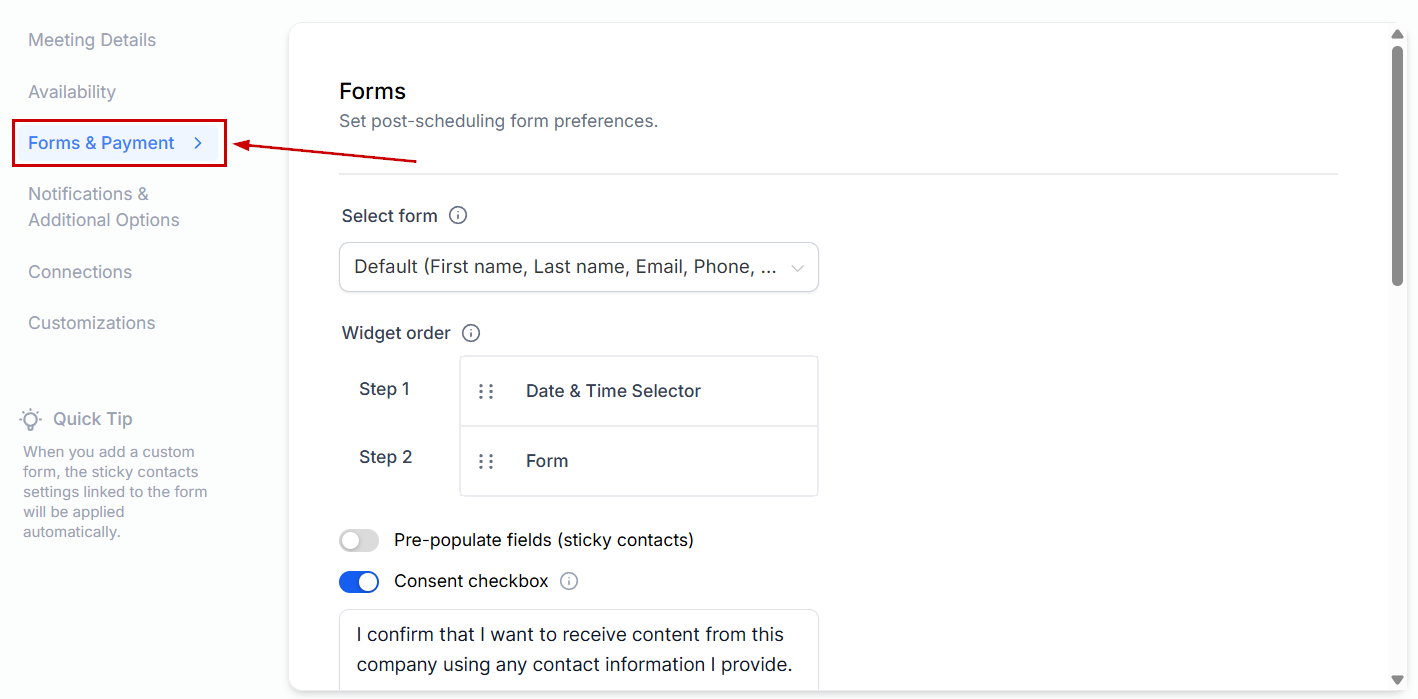Click inside the consent text box

(578, 649)
